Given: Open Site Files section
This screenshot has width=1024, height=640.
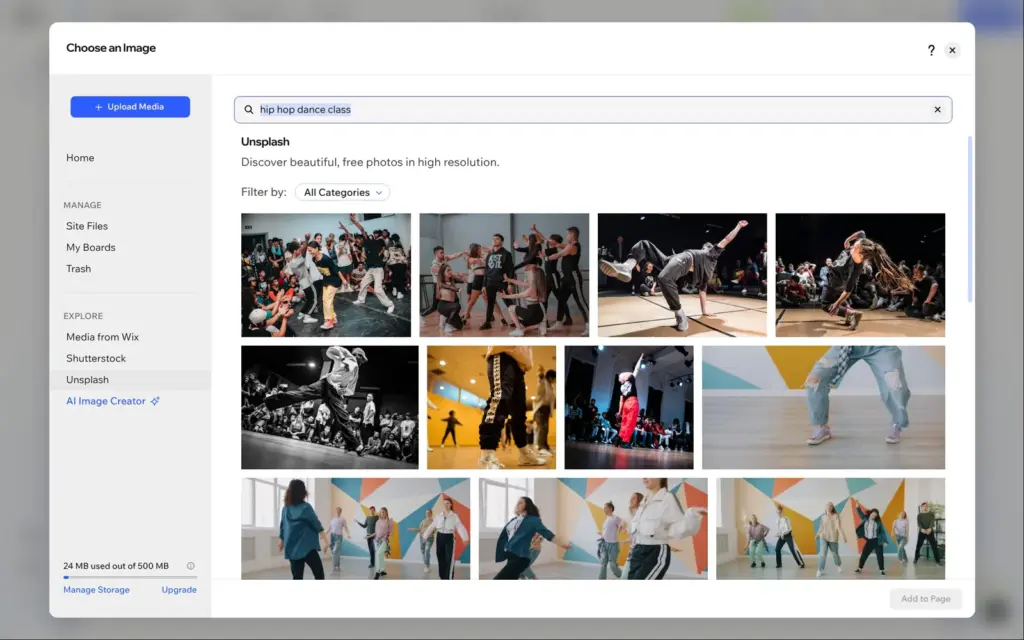Looking at the screenshot, I should pos(87,226).
